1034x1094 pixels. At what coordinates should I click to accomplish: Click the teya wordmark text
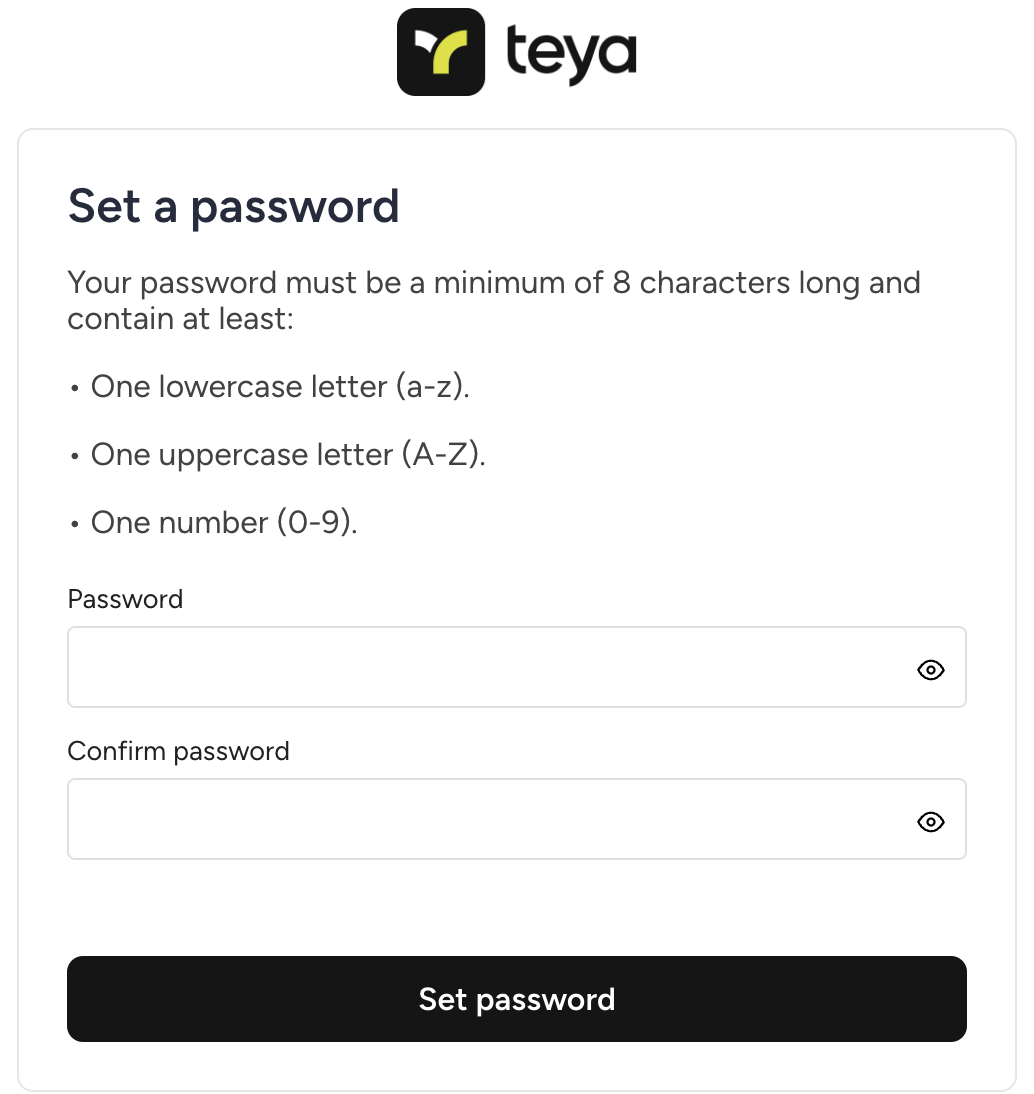(571, 54)
